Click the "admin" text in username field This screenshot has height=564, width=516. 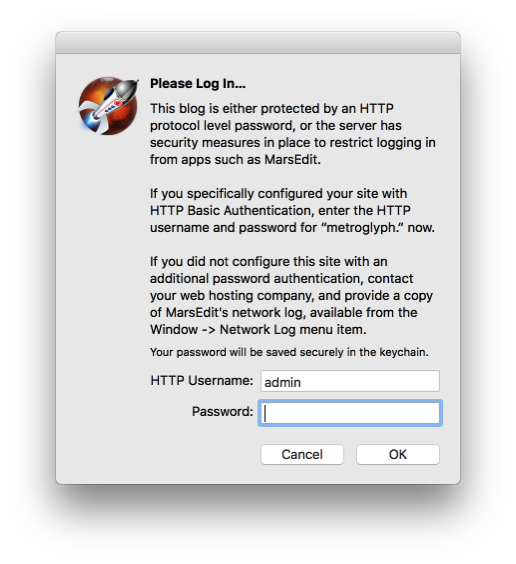(x=282, y=382)
